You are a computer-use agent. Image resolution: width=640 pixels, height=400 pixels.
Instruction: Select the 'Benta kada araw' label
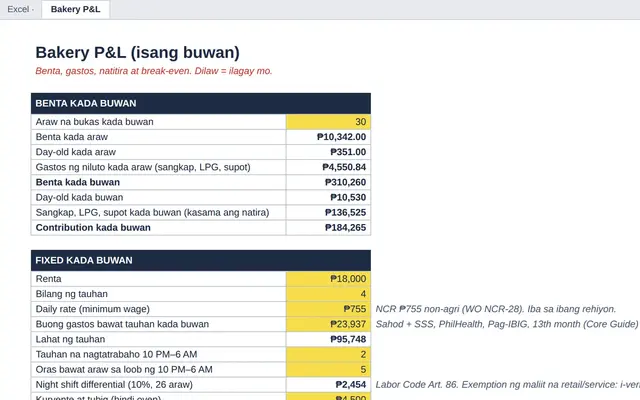(x=72, y=137)
